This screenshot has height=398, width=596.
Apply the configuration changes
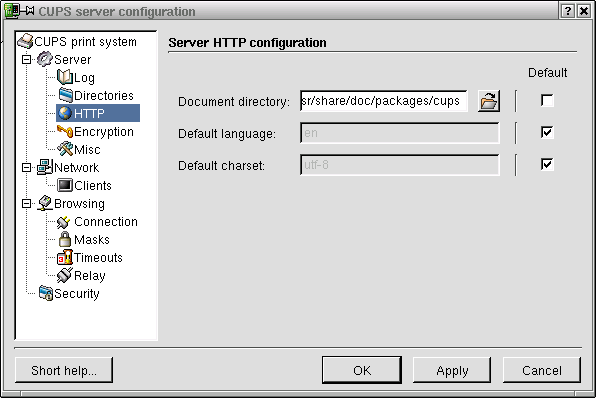click(x=452, y=370)
